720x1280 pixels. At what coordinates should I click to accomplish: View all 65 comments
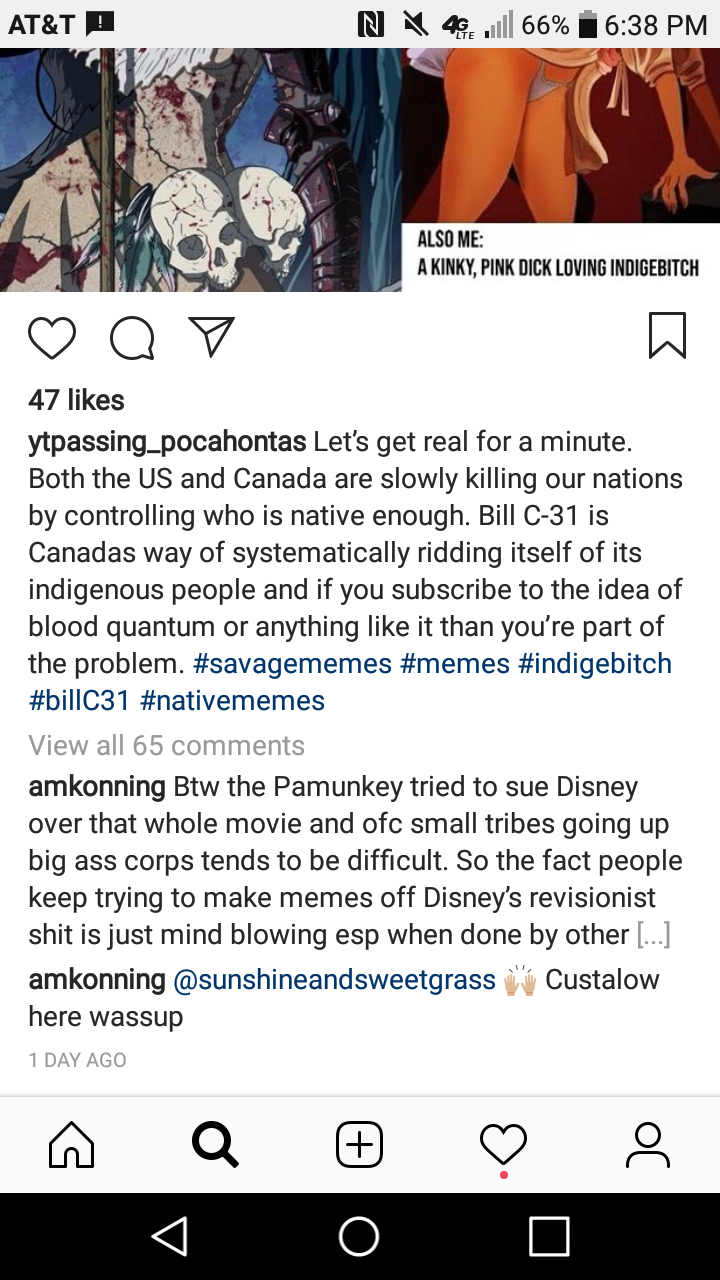166,746
